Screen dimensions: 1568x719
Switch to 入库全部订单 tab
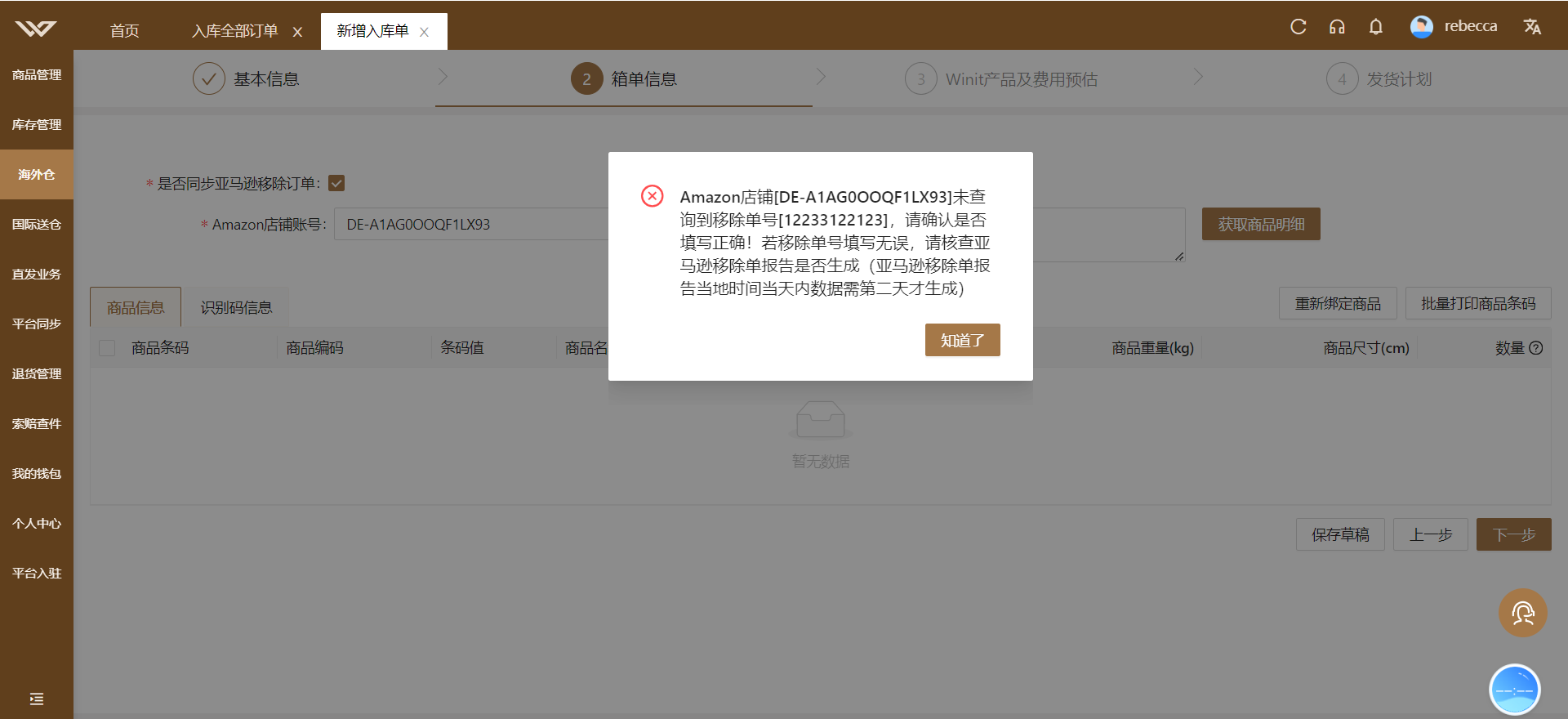click(x=235, y=31)
